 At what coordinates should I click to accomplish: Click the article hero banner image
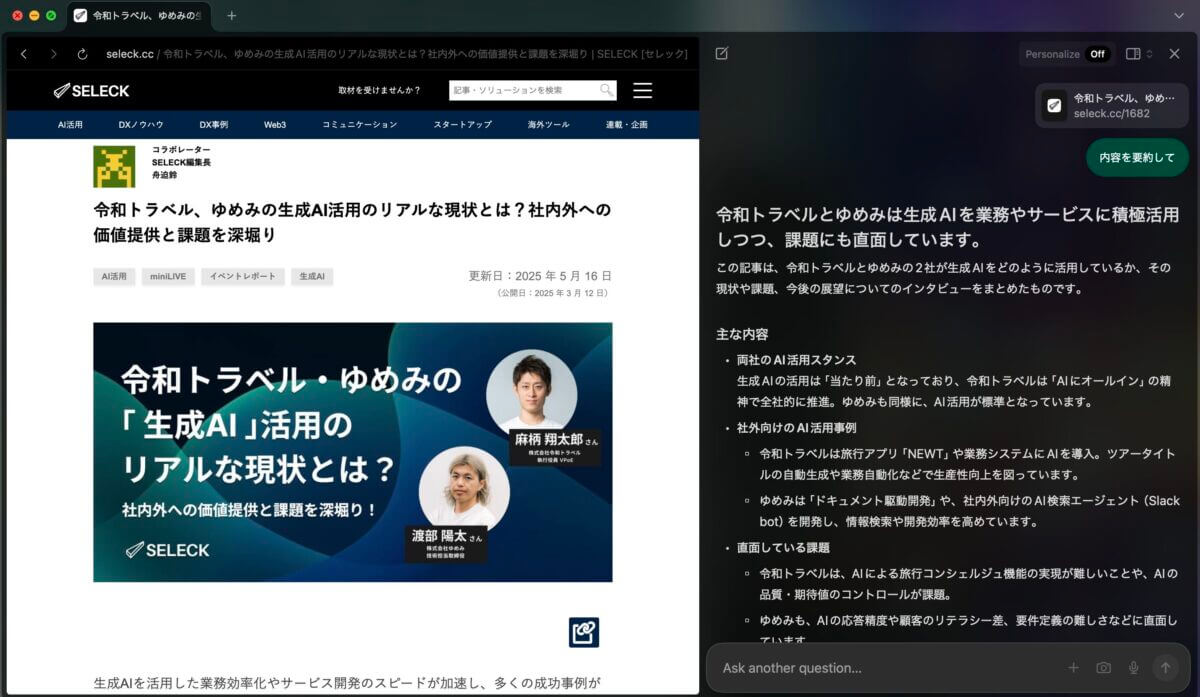point(353,452)
